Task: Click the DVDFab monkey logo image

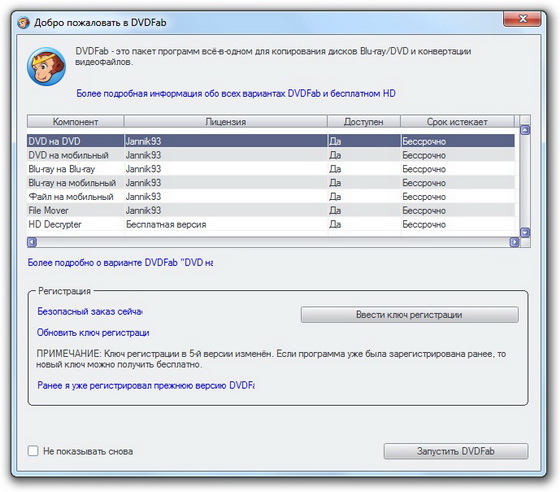Action: 46,66
